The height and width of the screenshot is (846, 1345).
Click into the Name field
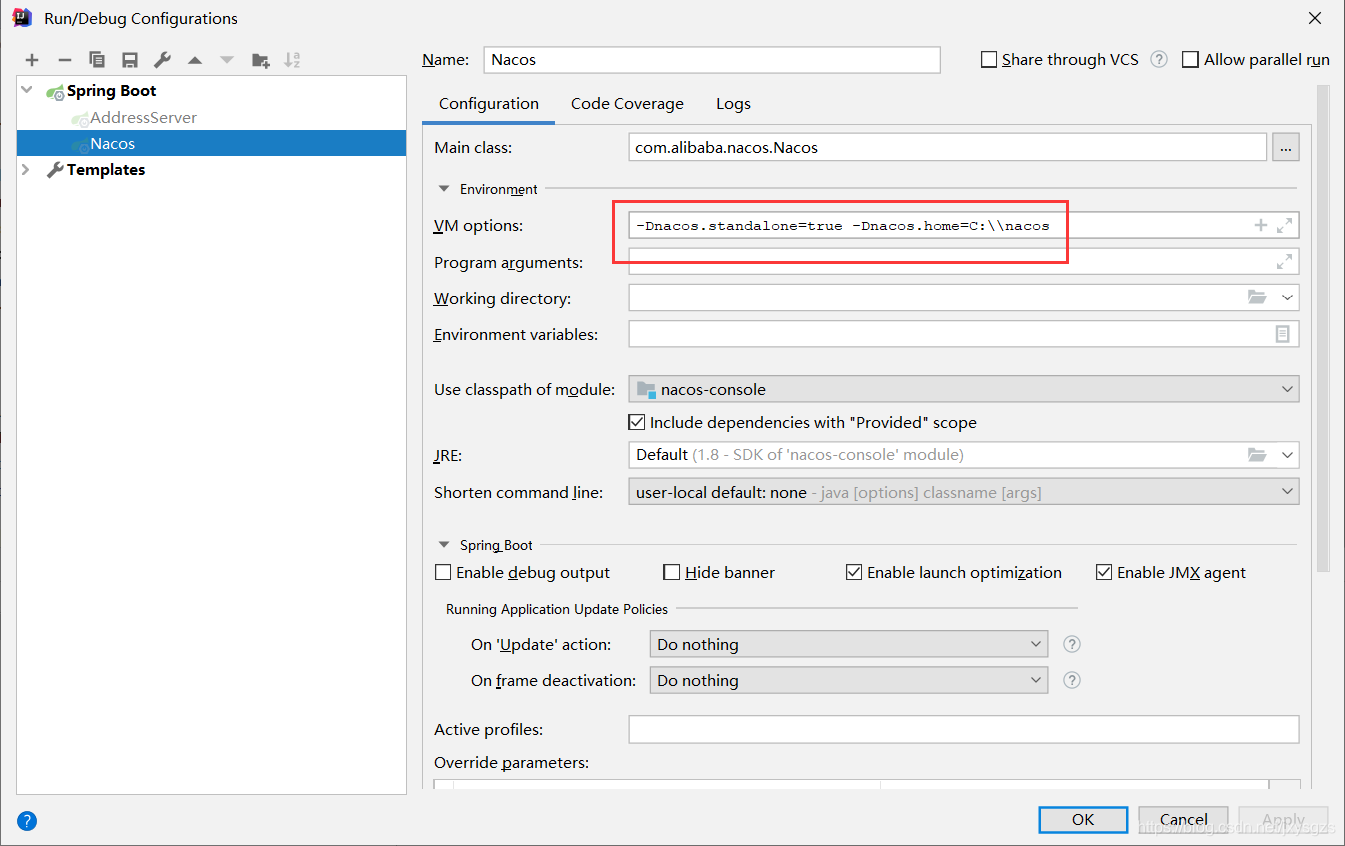coord(712,60)
